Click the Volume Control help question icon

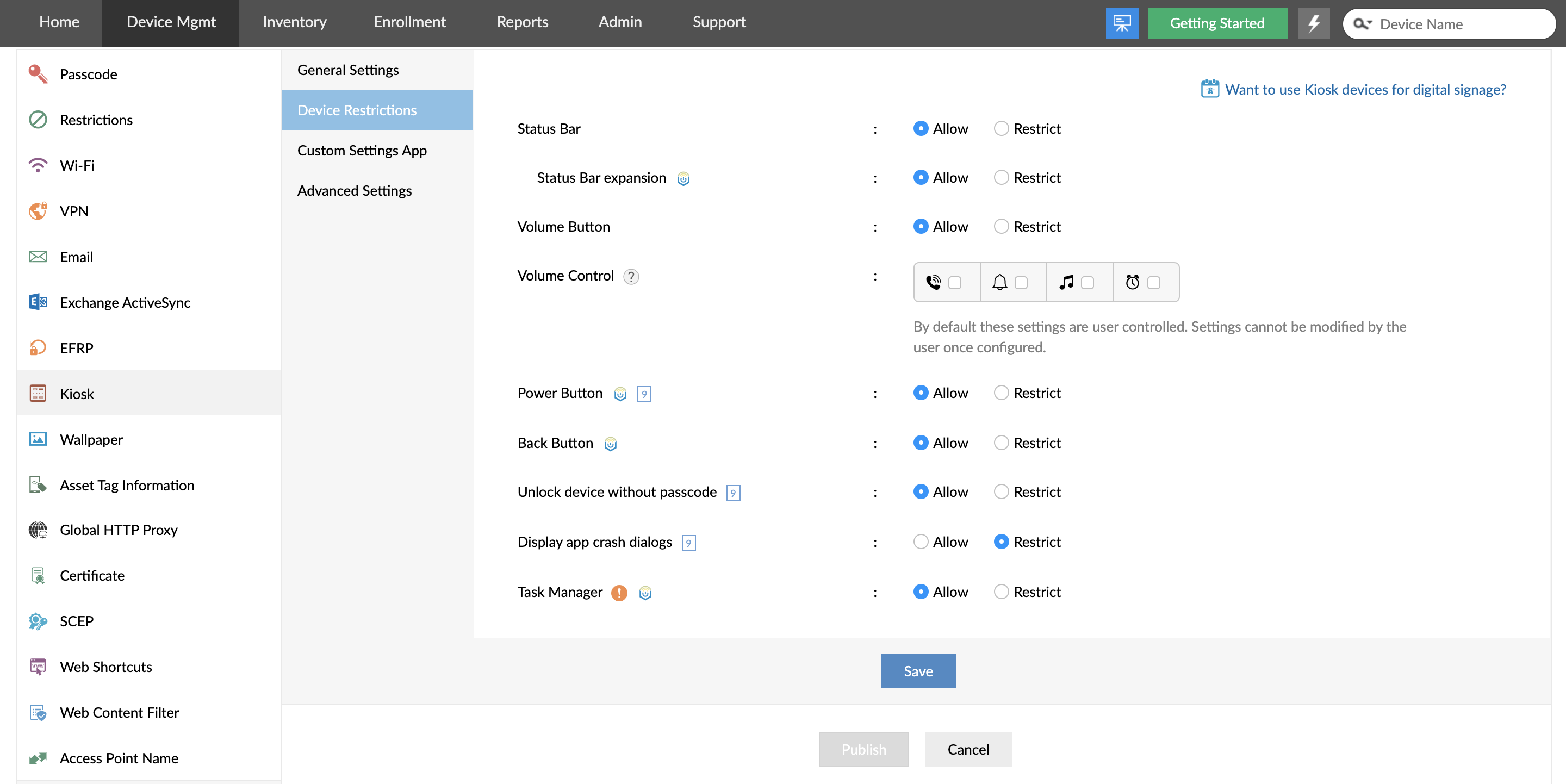click(x=631, y=277)
